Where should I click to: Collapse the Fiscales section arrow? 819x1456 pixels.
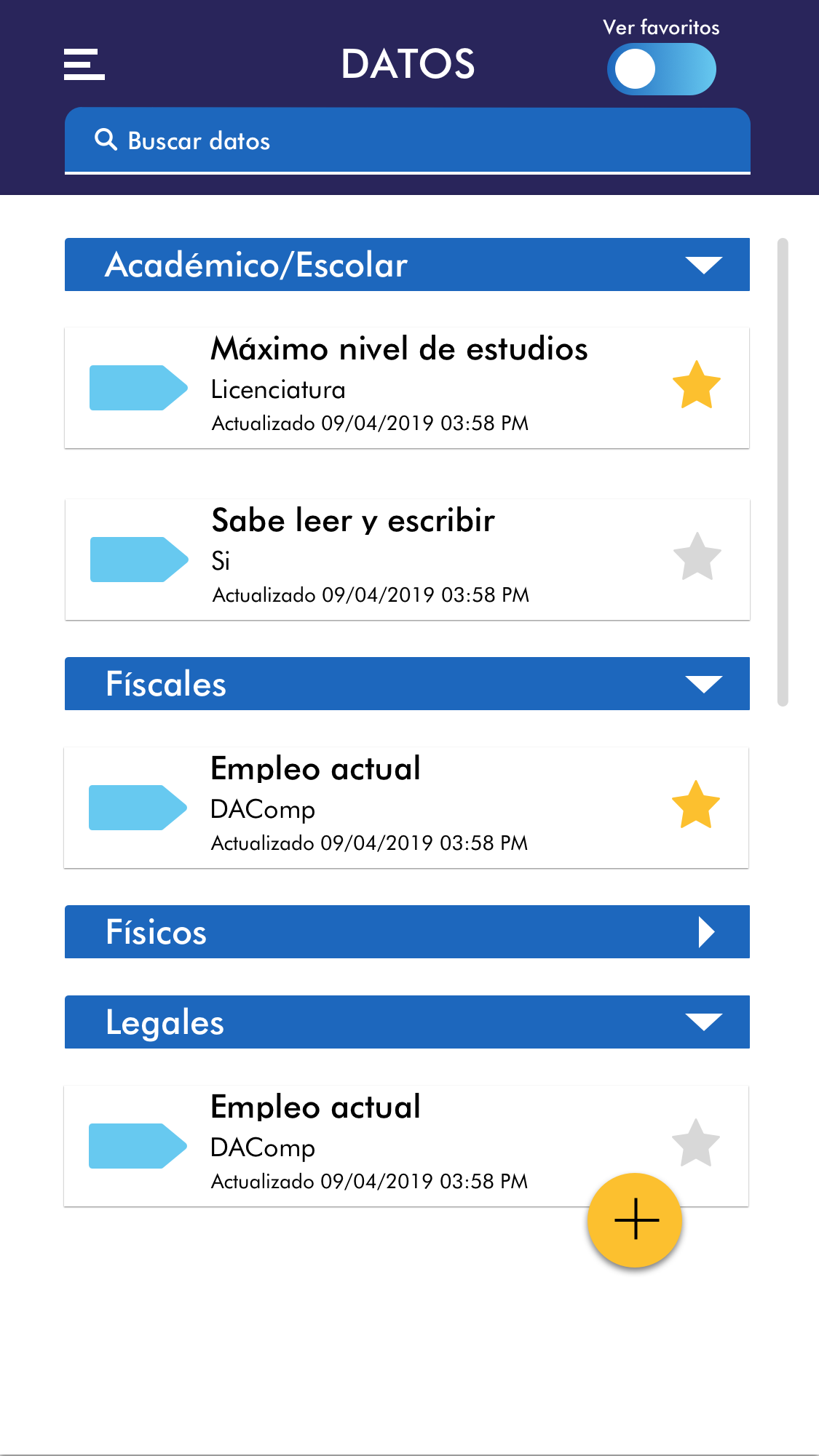(703, 684)
